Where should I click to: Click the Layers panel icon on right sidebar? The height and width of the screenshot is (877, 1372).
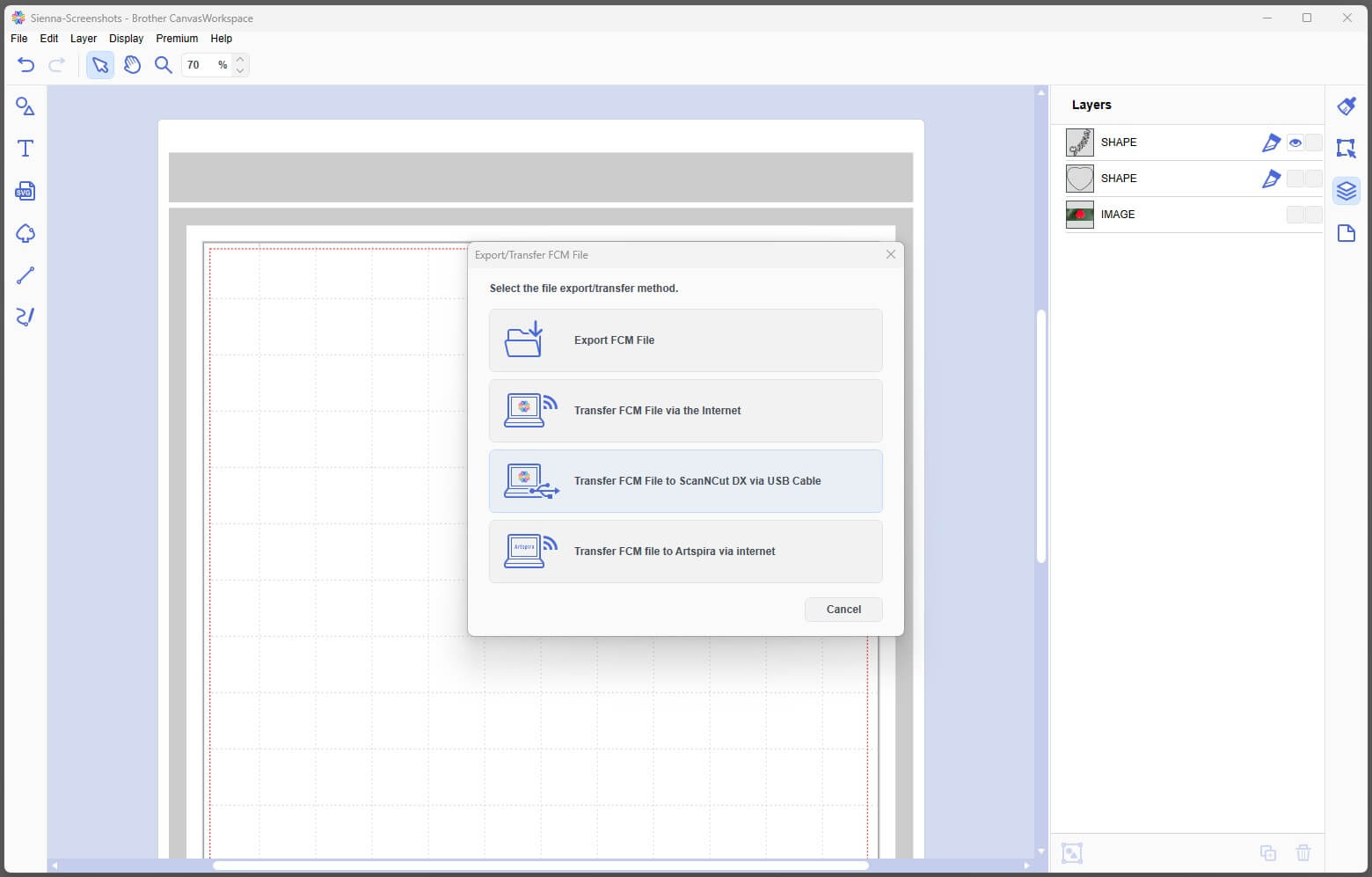tap(1346, 190)
